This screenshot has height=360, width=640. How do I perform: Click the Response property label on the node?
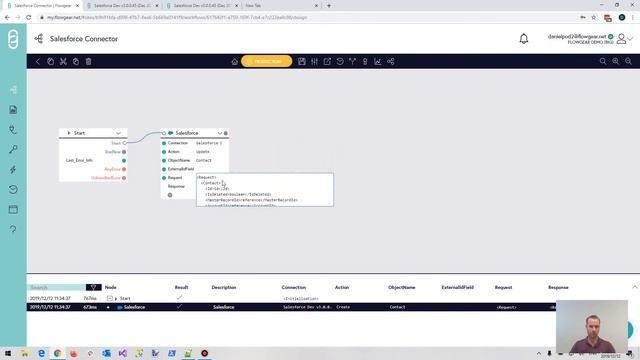coord(176,187)
